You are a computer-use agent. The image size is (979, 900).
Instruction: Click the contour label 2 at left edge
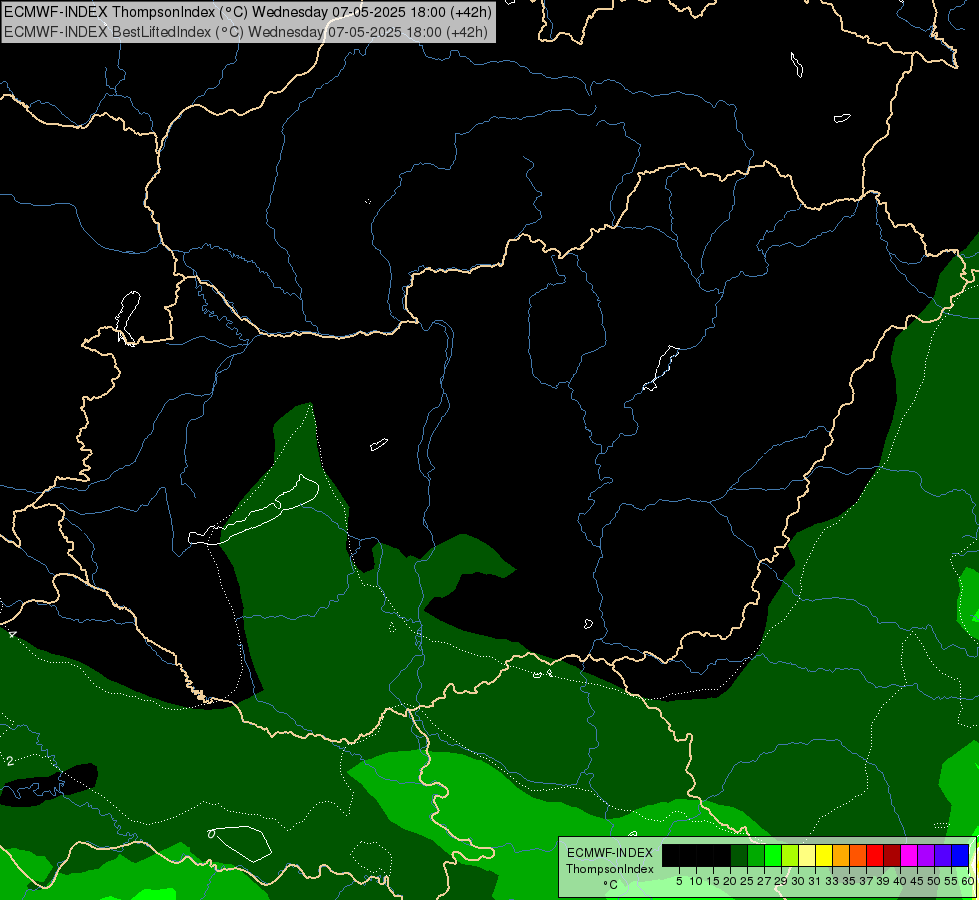(x=10, y=761)
